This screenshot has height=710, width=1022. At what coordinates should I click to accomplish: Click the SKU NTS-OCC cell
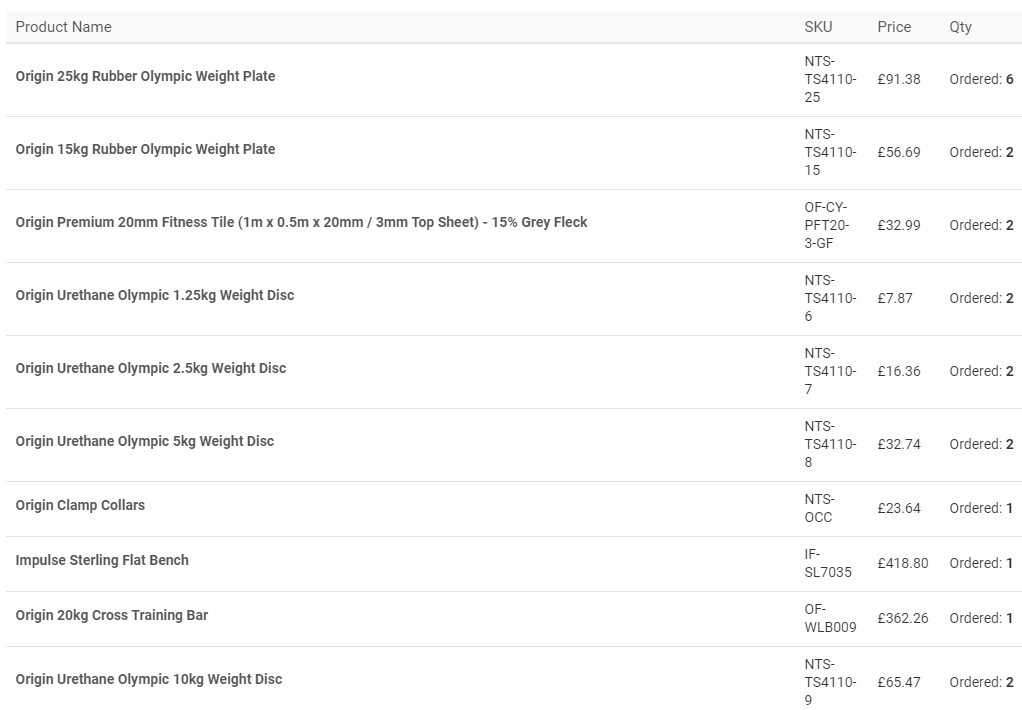coord(819,509)
